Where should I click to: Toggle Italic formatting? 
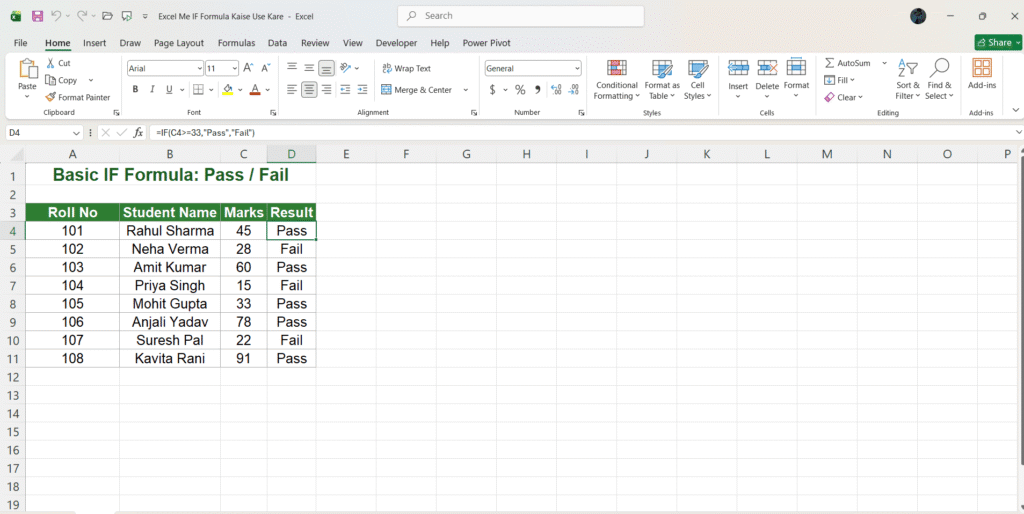(x=152, y=89)
